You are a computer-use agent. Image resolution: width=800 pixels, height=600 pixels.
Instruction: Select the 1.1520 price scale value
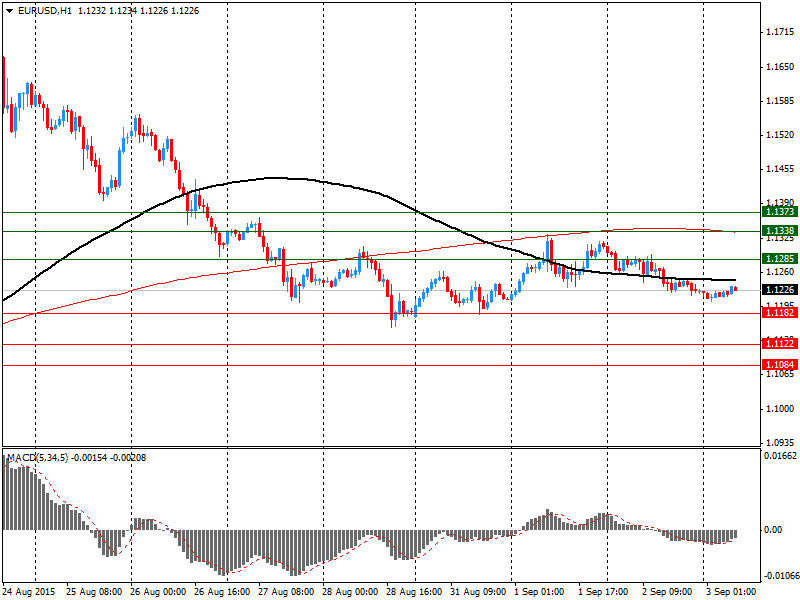point(780,135)
